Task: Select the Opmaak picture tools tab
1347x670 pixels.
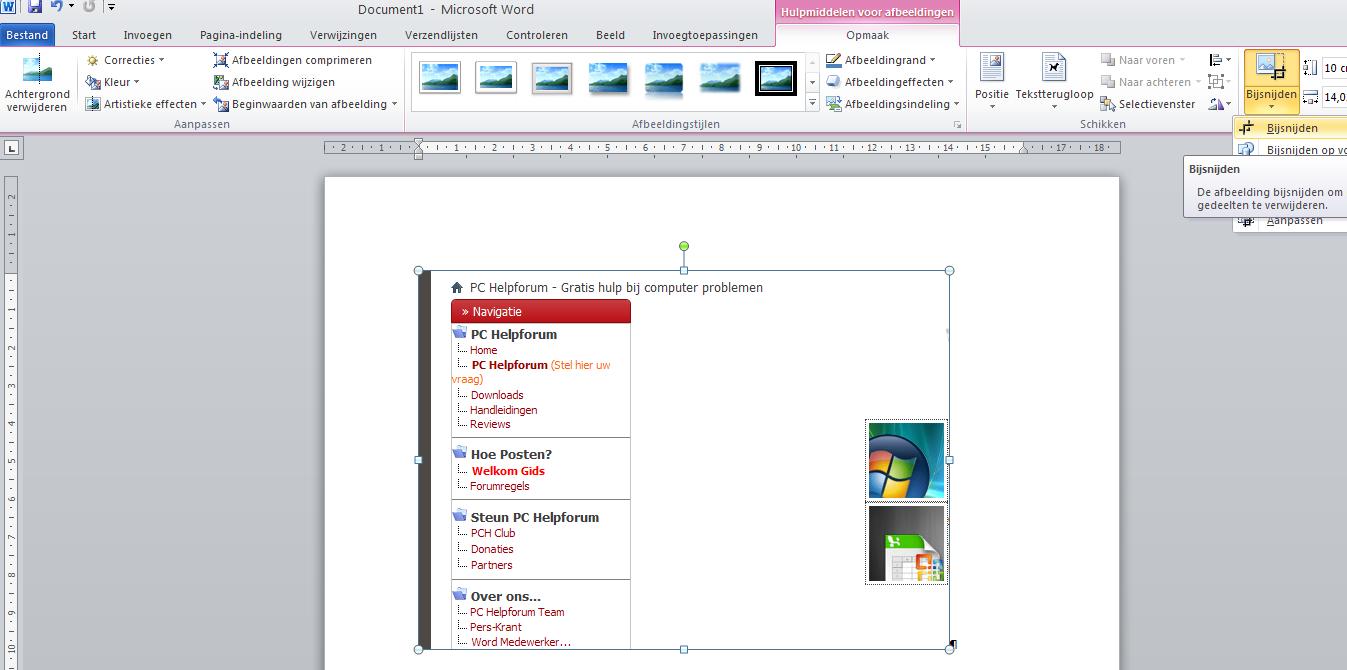Action: point(867,35)
